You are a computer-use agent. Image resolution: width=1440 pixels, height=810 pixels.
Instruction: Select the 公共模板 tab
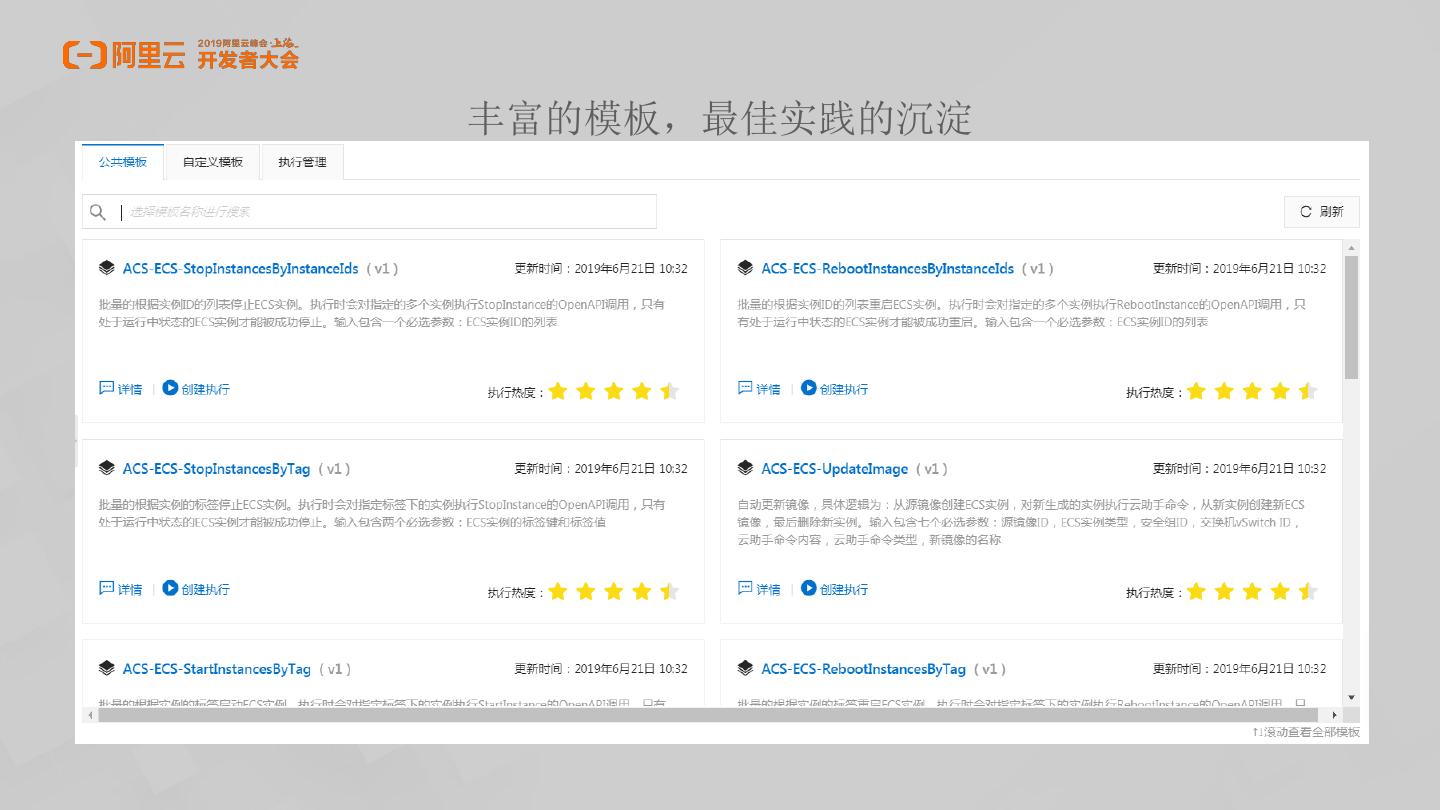(x=122, y=162)
